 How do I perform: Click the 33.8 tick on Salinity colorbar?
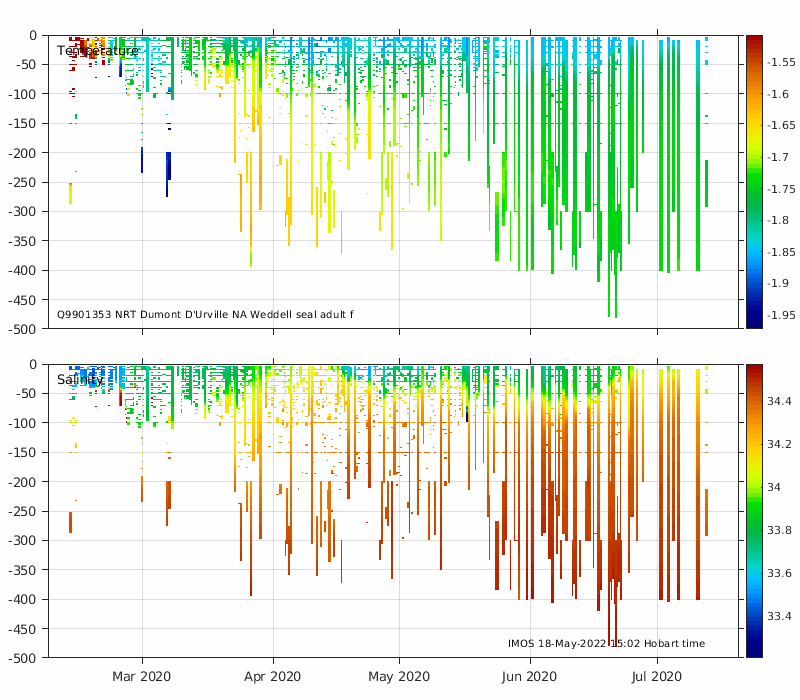pos(779,530)
